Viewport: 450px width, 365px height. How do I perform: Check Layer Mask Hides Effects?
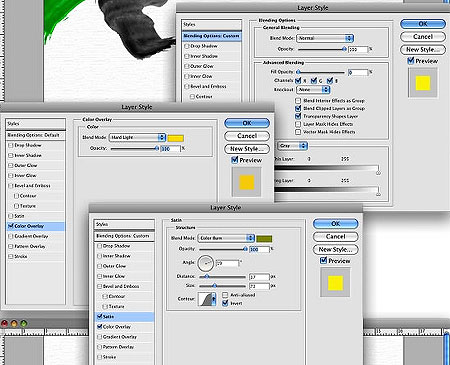point(298,124)
